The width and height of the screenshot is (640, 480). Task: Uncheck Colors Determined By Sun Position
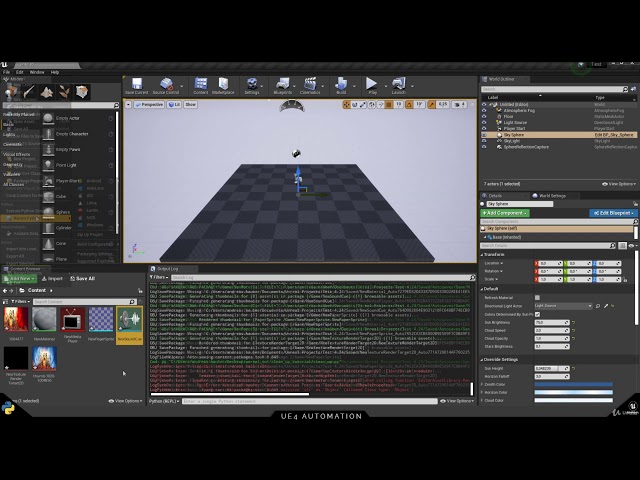coord(537,314)
